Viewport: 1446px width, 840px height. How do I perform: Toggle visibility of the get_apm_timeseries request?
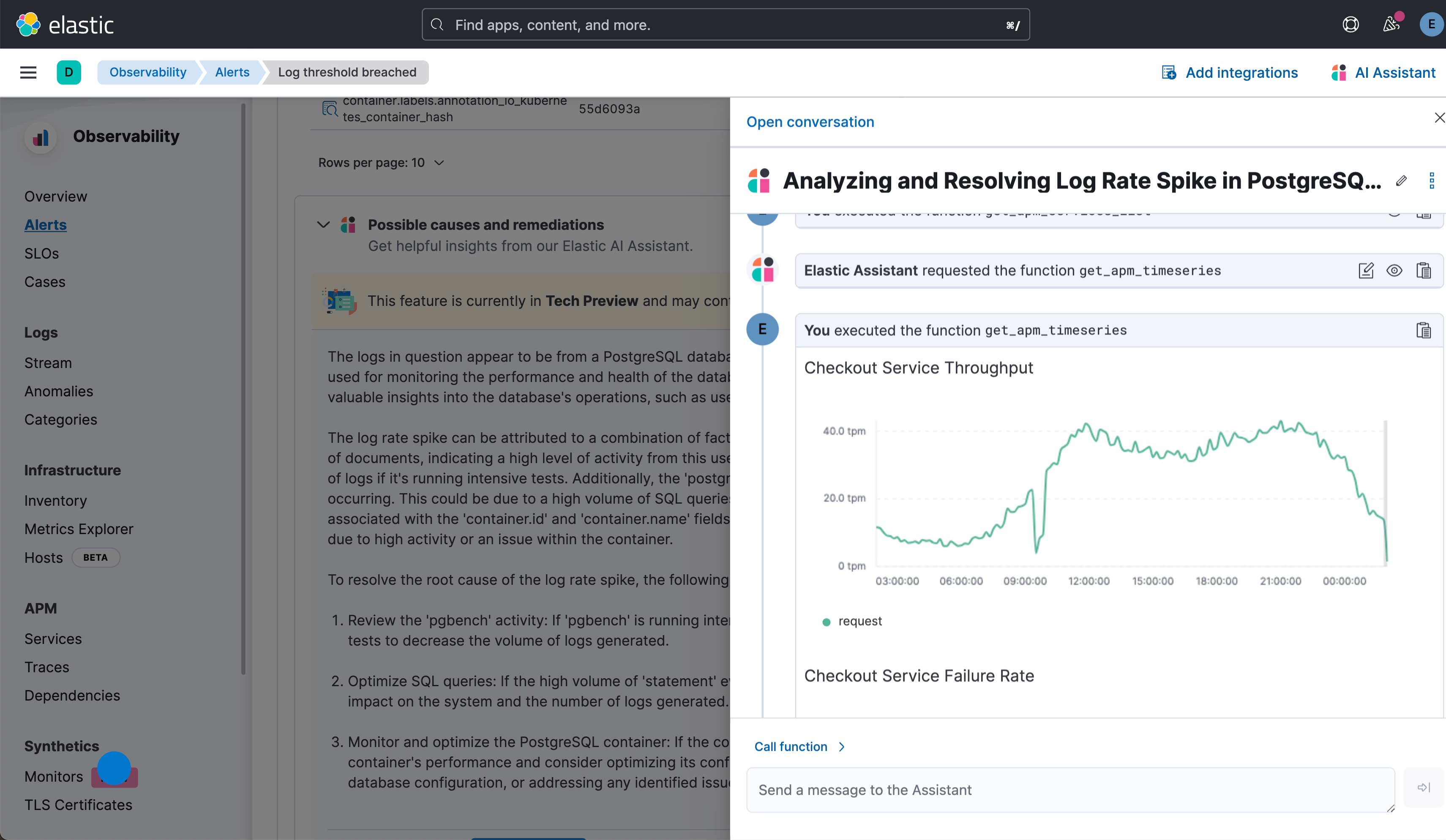point(1394,270)
